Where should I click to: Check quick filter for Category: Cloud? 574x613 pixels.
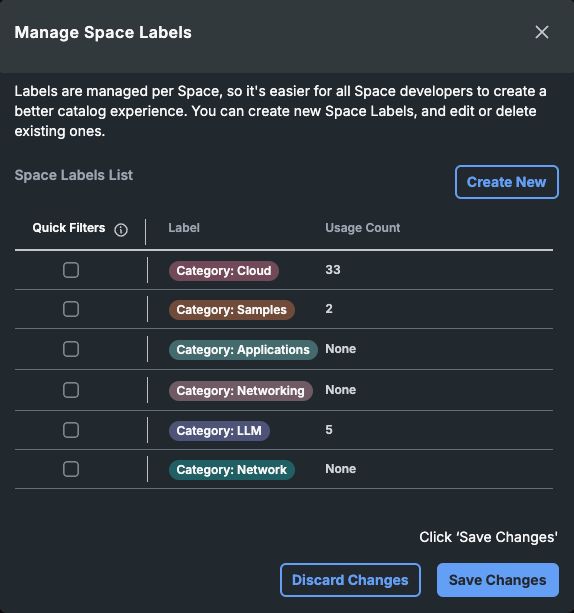(x=71, y=270)
